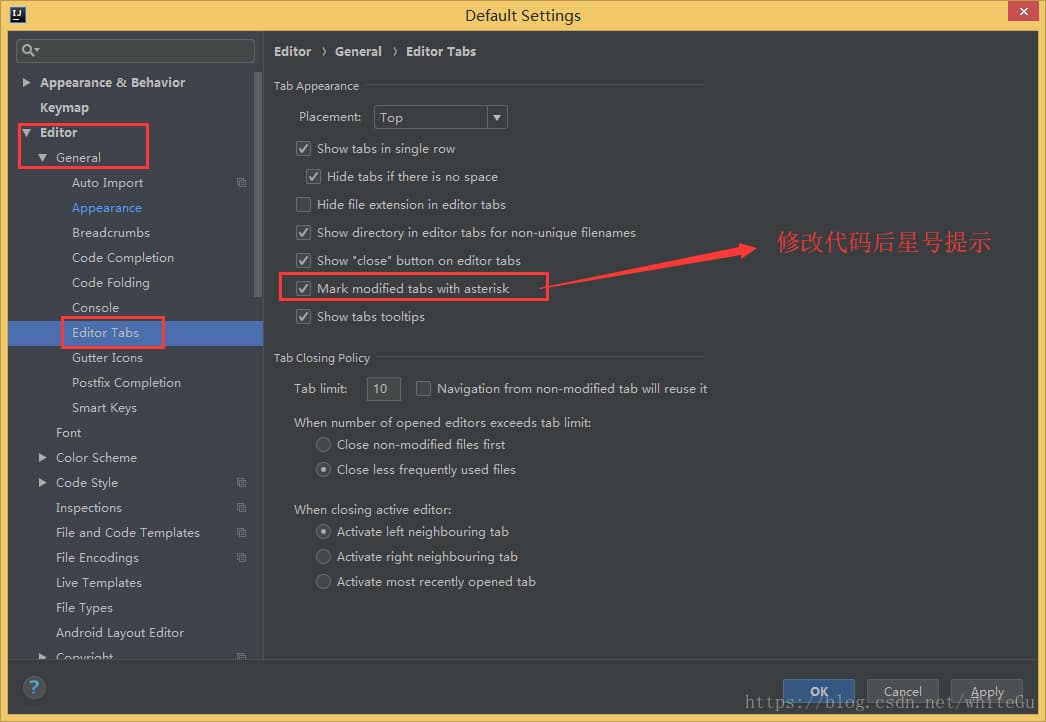Viewport: 1046px width, 722px height.
Task: Select Close non-modified files first
Action: point(323,445)
